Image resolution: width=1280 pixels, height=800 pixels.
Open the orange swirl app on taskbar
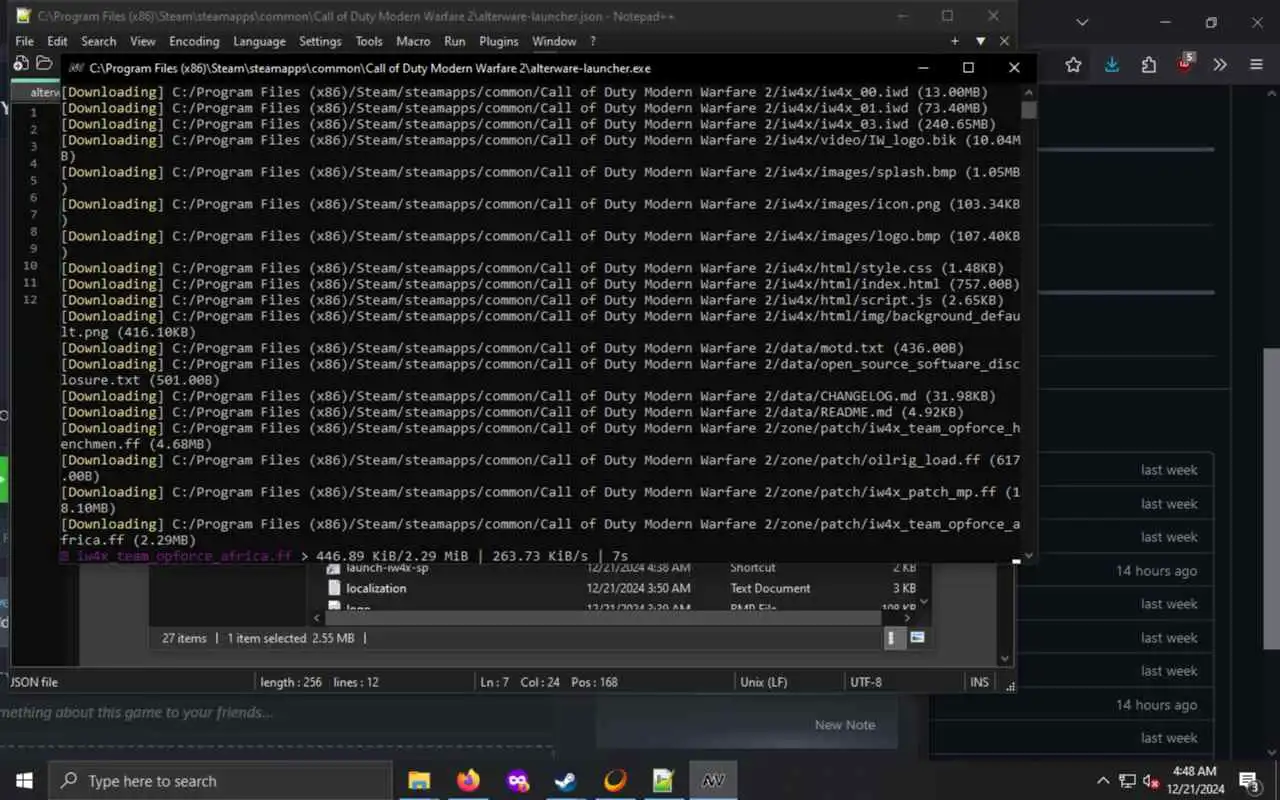[615, 781]
